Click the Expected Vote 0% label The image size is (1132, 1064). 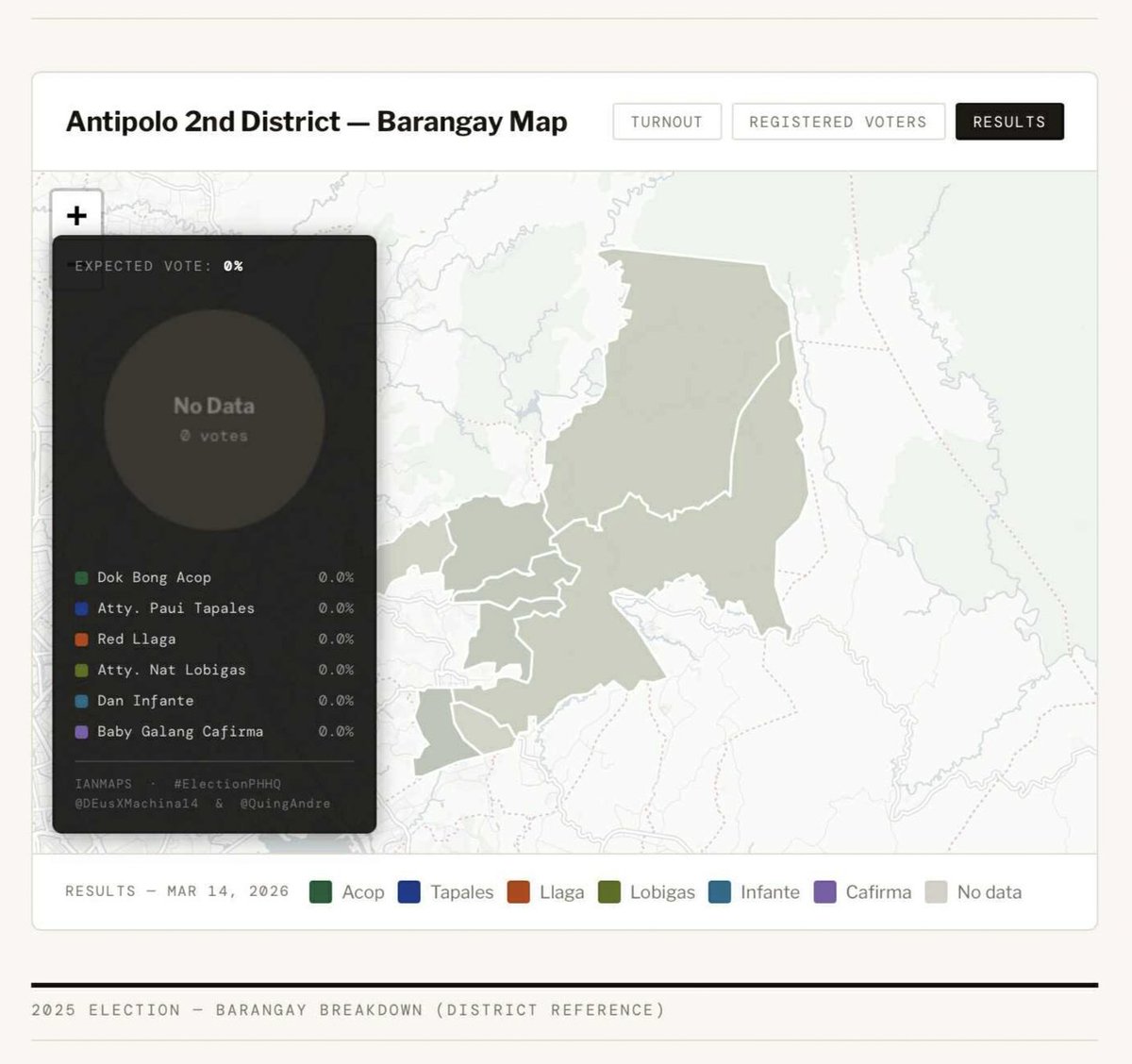click(158, 266)
